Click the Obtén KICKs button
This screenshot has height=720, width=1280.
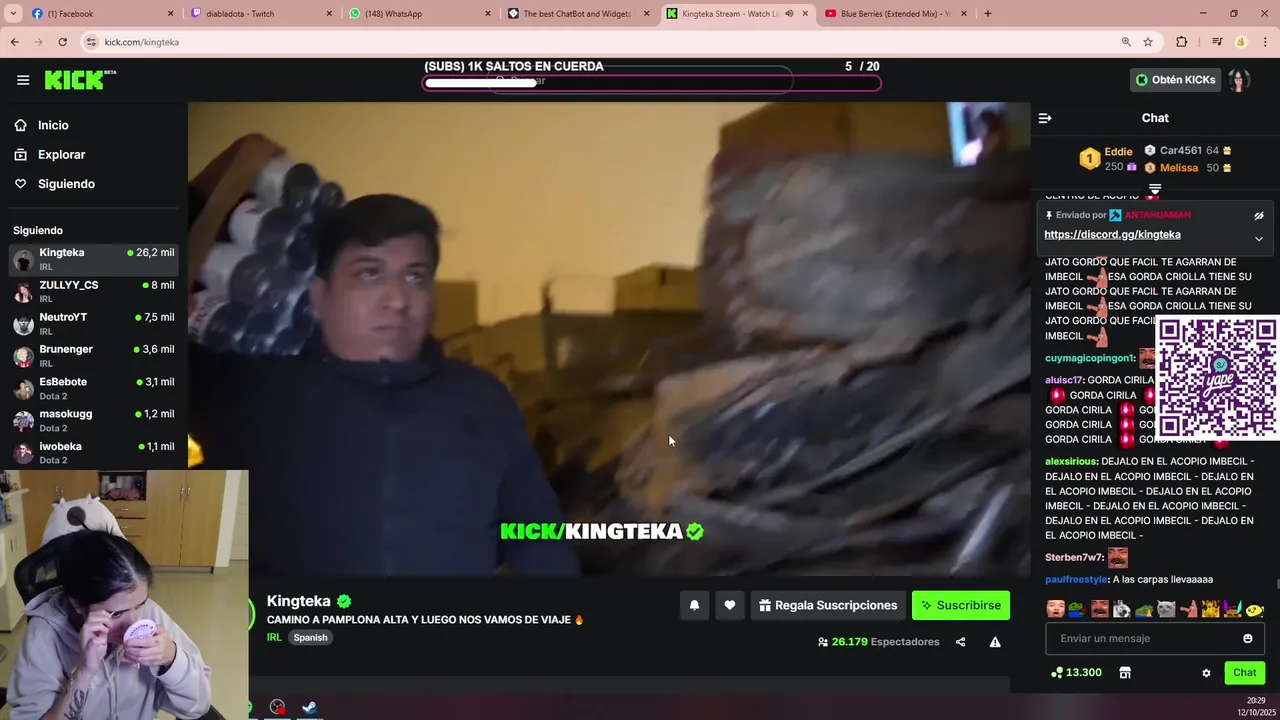pos(1175,80)
